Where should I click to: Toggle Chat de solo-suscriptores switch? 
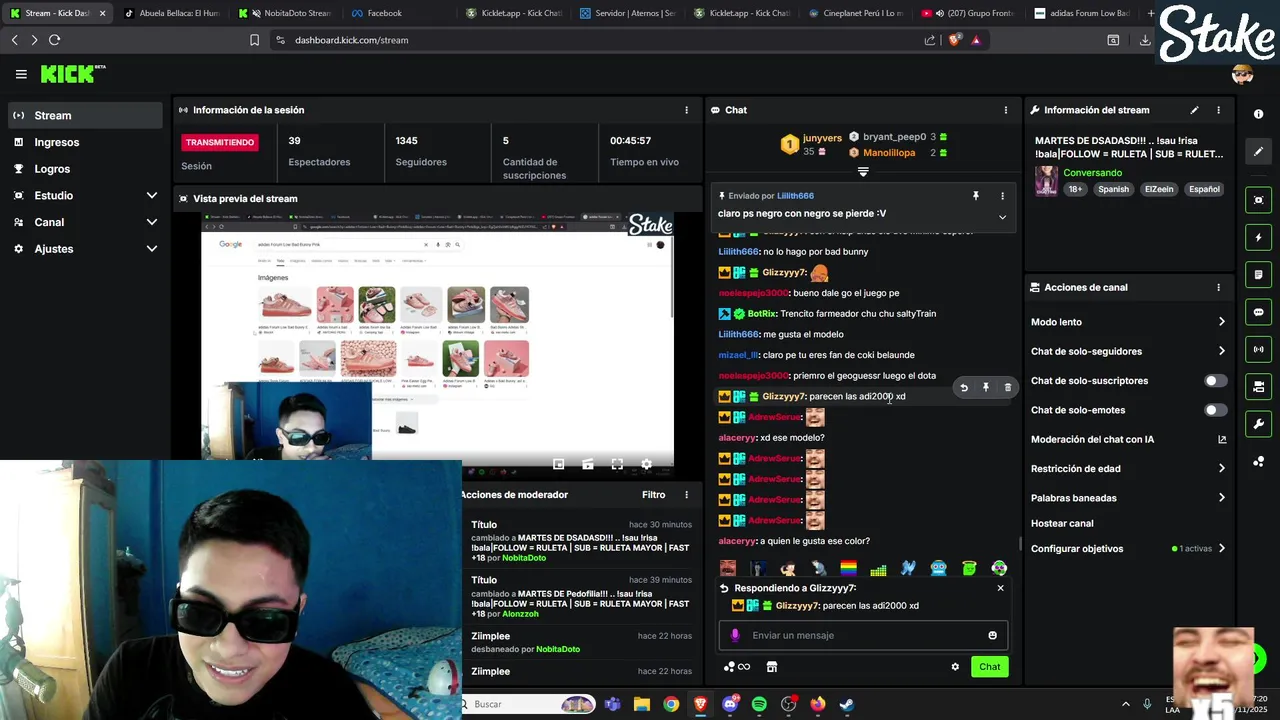1215,381
